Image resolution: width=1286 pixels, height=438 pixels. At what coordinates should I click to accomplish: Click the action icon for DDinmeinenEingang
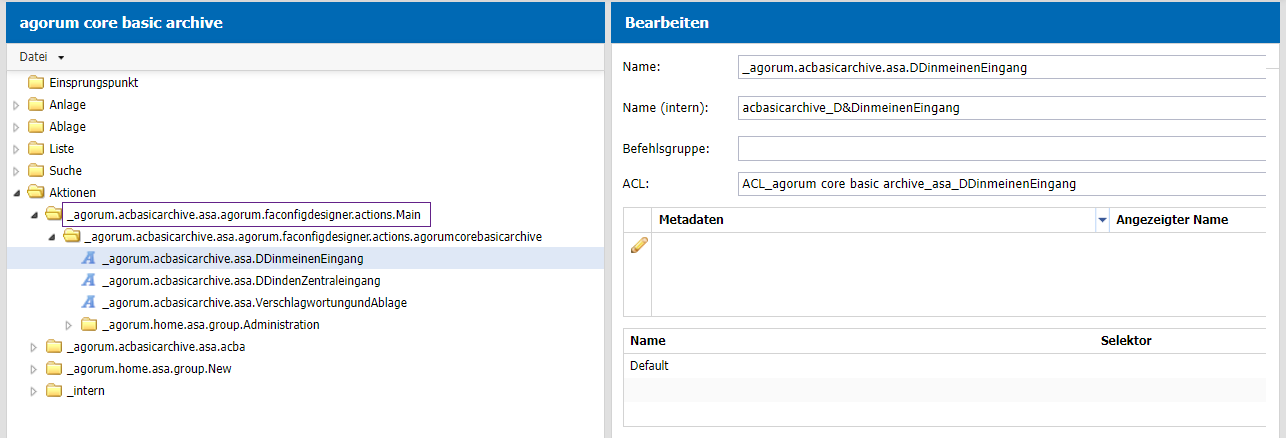(x=89, y=258)
